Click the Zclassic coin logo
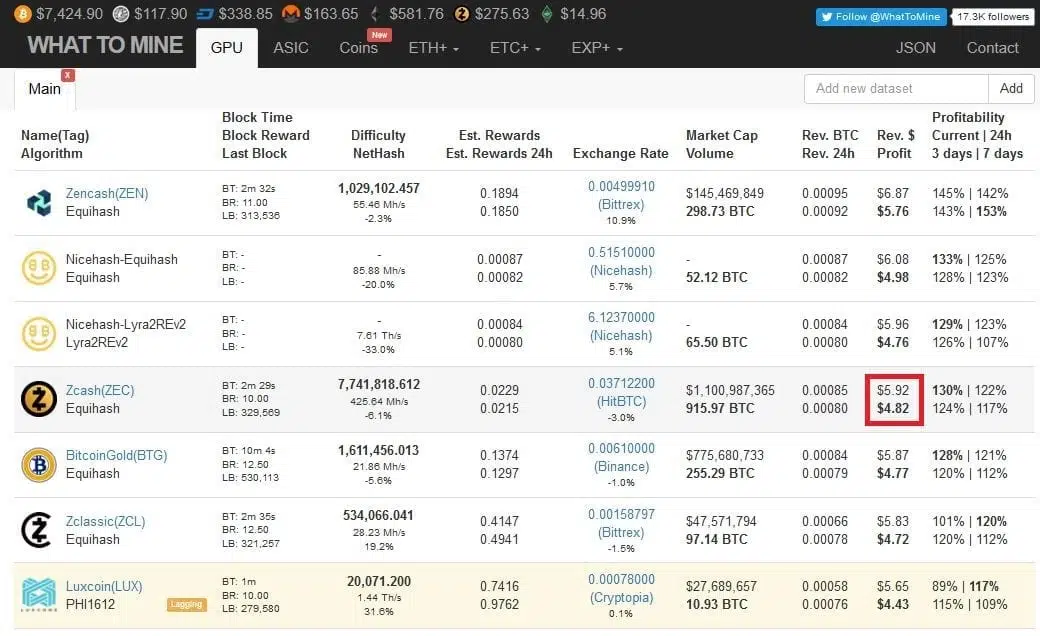 [x=37, y=530]
